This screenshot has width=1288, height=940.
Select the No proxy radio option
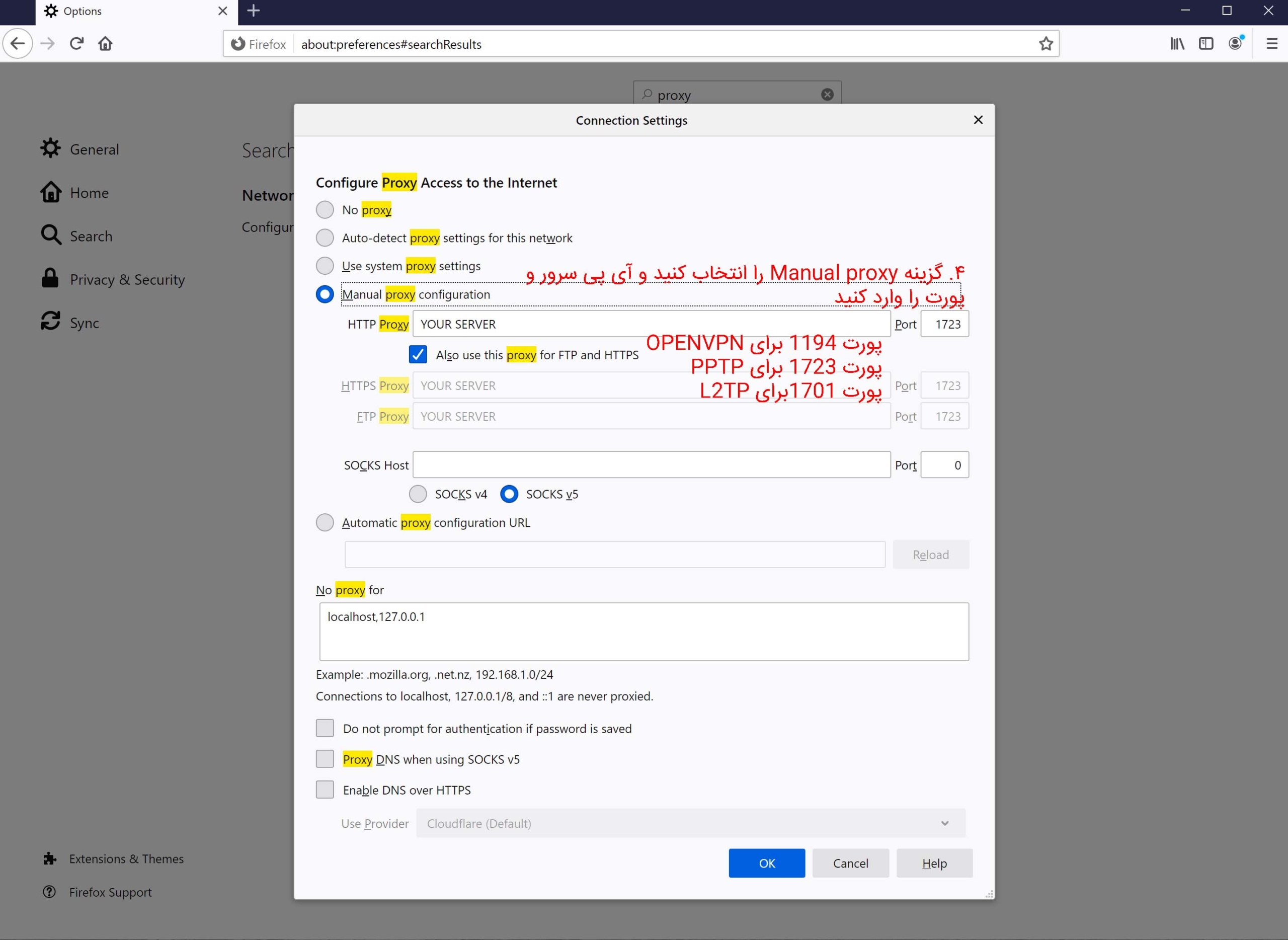tap(325, 210)
